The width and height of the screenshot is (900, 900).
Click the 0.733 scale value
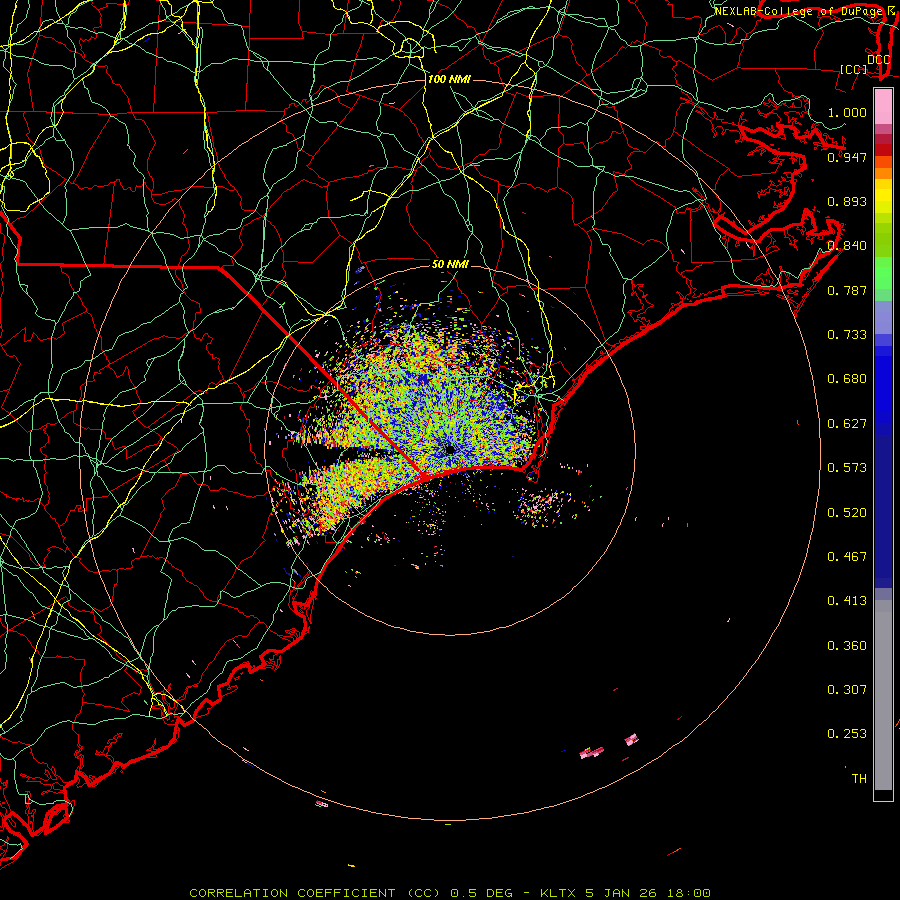[847, 335]
